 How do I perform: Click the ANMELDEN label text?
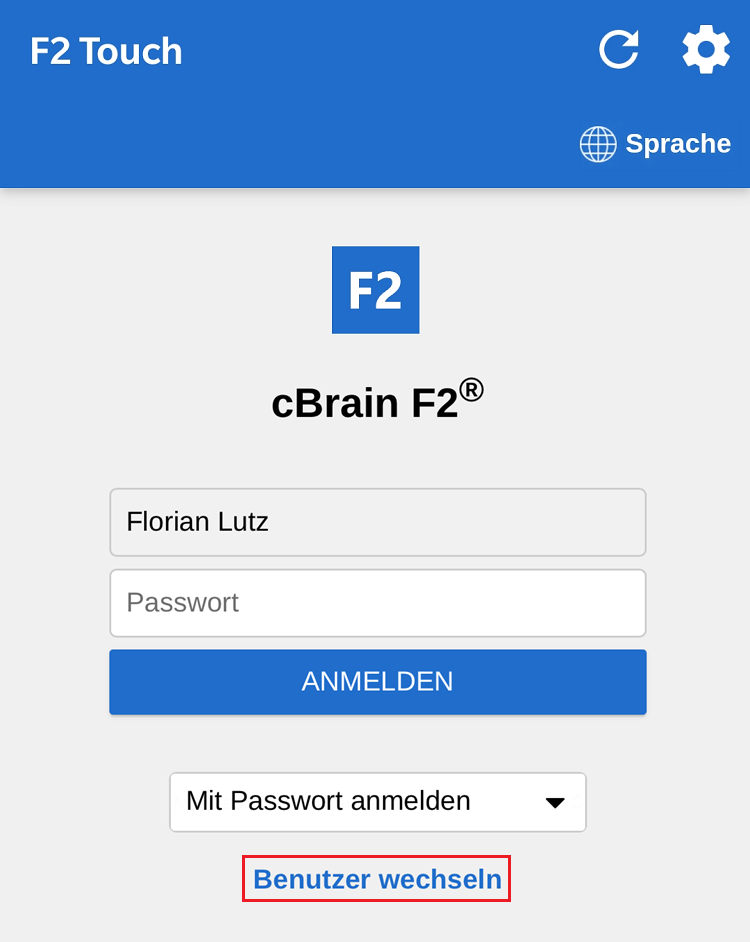point(377,682)
